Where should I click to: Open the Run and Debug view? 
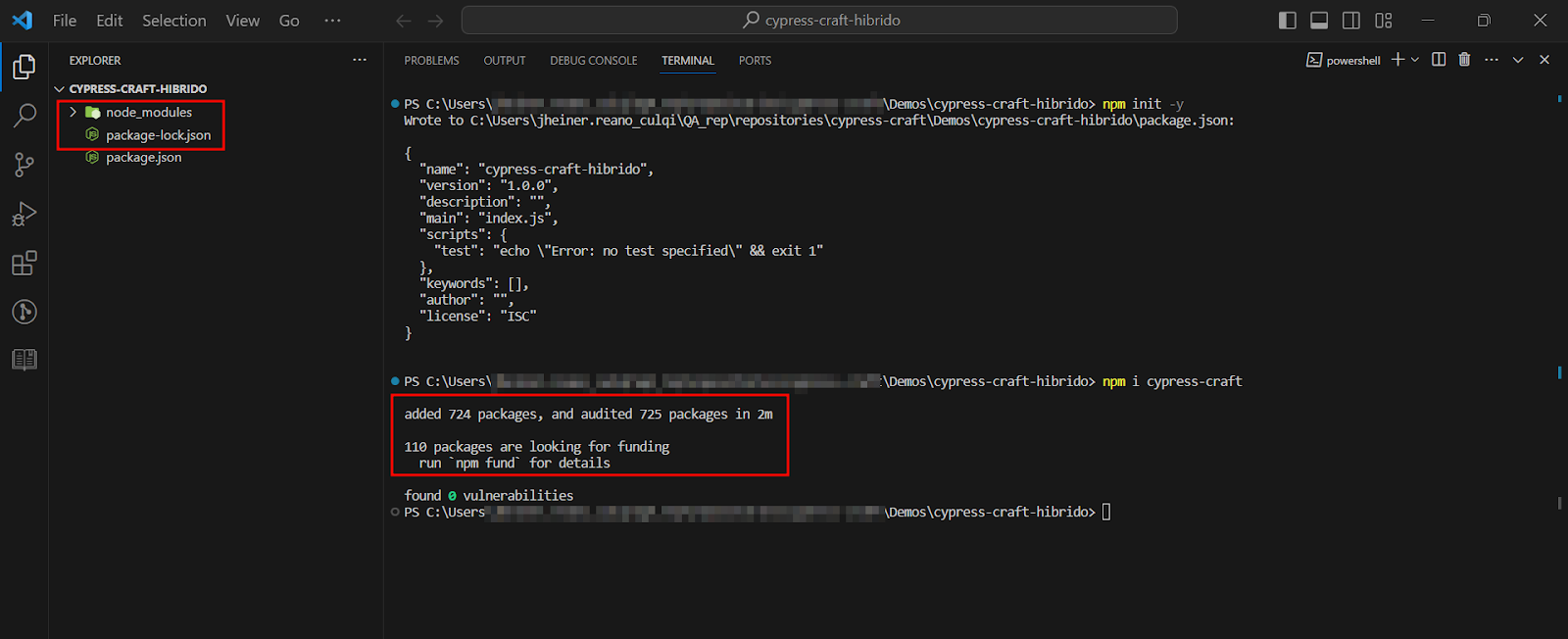(x=24, y=214)
